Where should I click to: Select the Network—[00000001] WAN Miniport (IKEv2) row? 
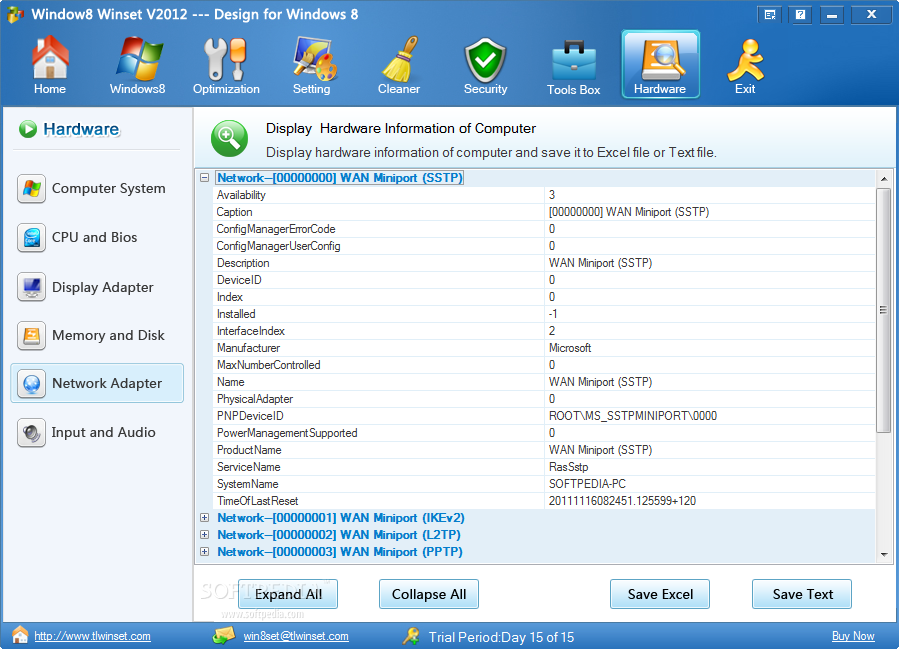[x=341, y=518]
